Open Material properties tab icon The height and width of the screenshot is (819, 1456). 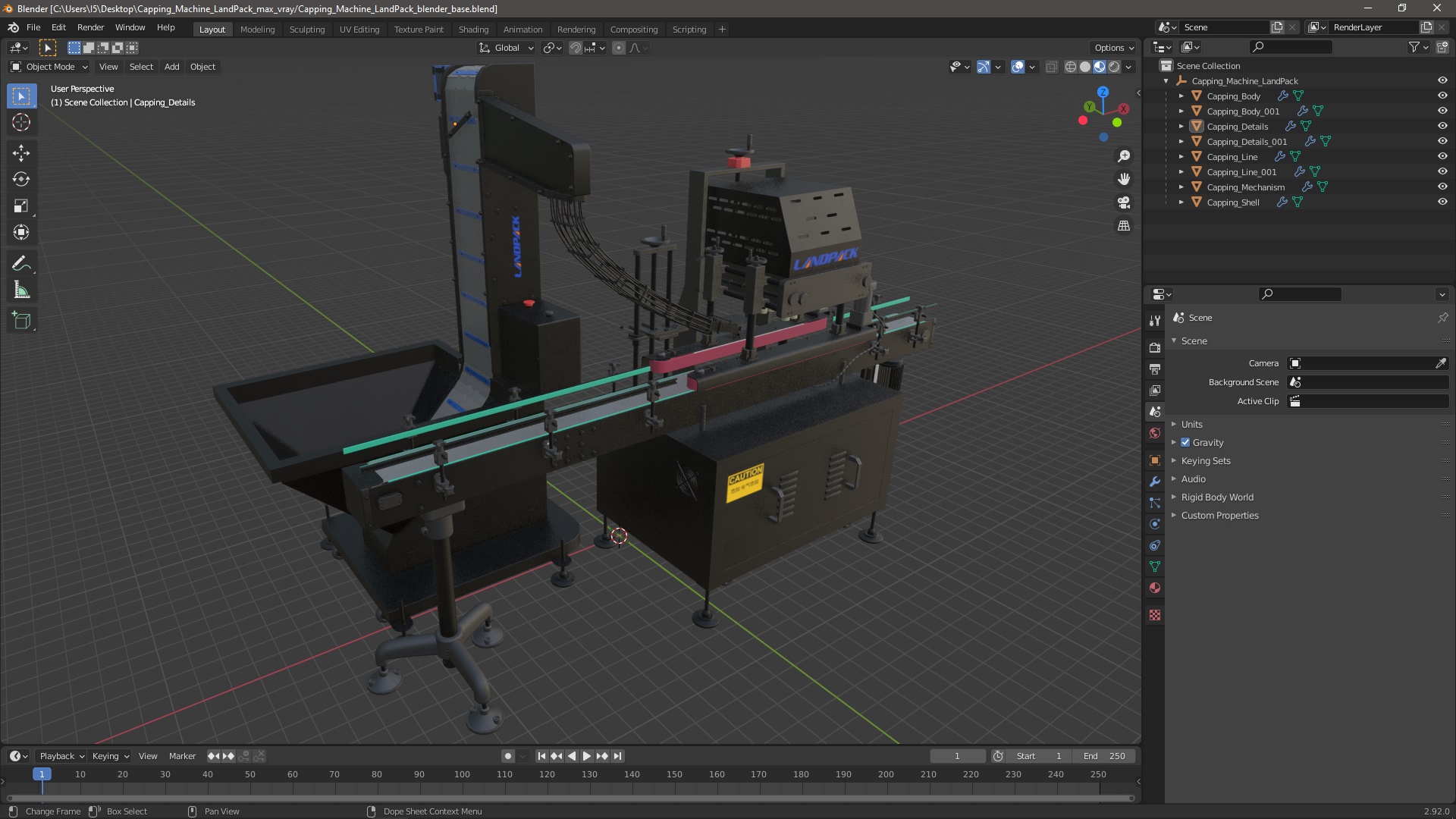(1155, 588)
